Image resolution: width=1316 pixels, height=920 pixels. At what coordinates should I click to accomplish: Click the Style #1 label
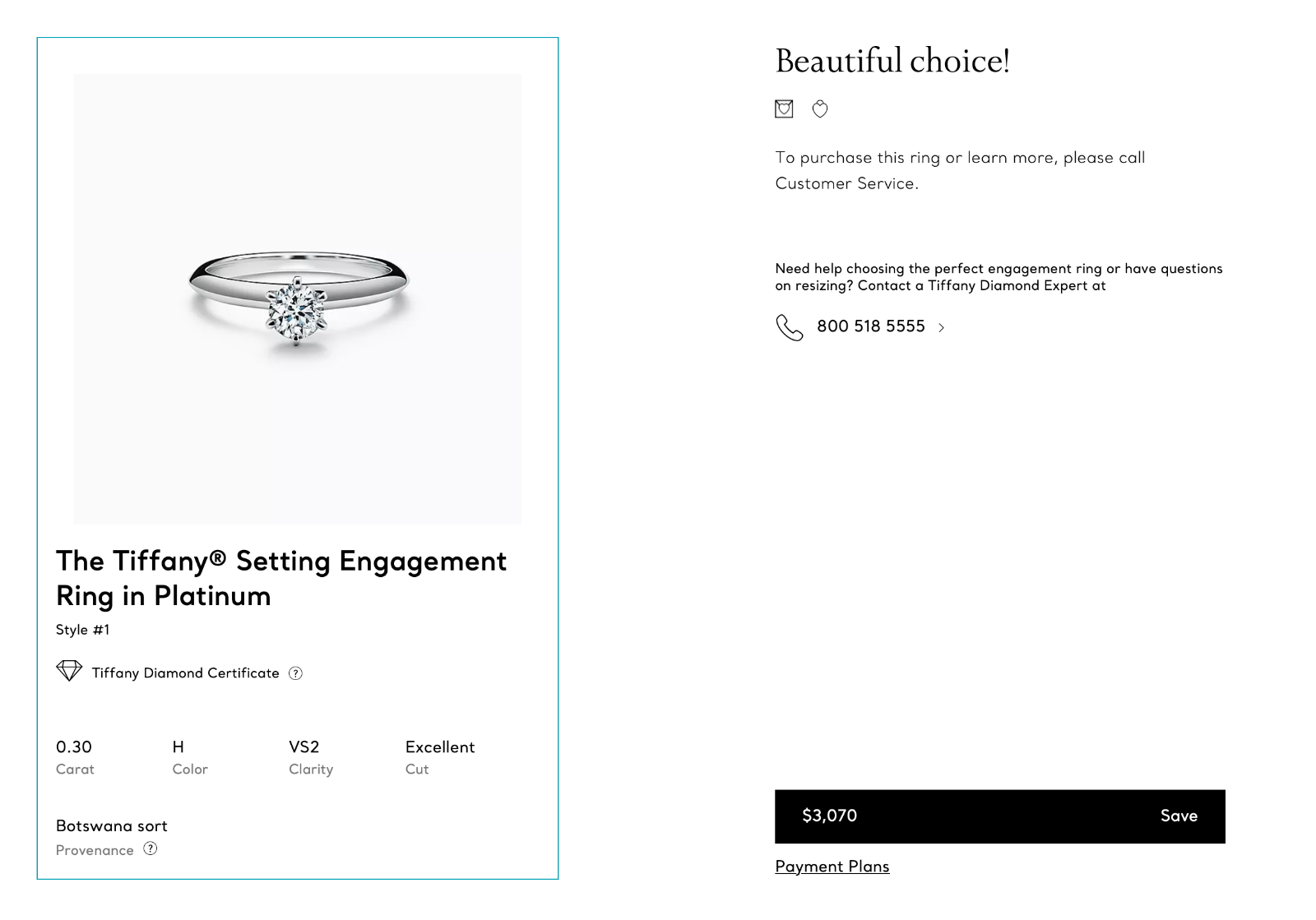[x=82, y=630]
